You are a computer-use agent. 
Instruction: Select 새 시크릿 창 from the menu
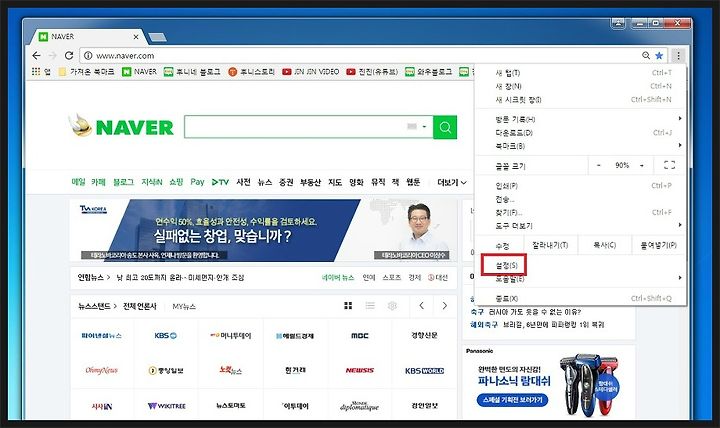[580, 99]
